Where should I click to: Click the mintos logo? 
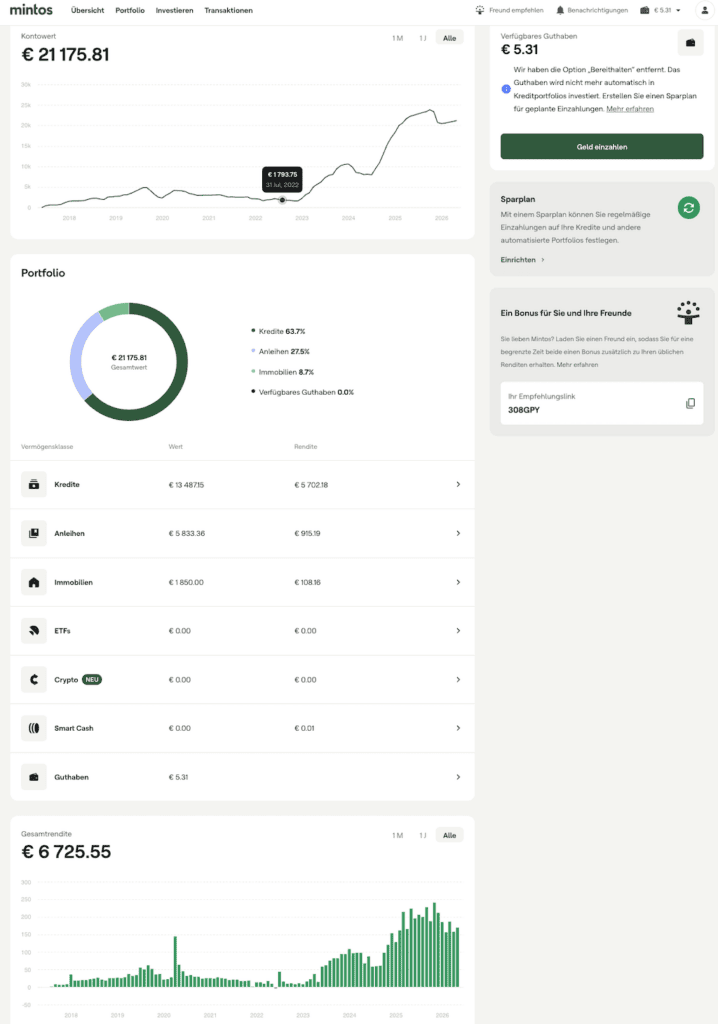[31, 10]
